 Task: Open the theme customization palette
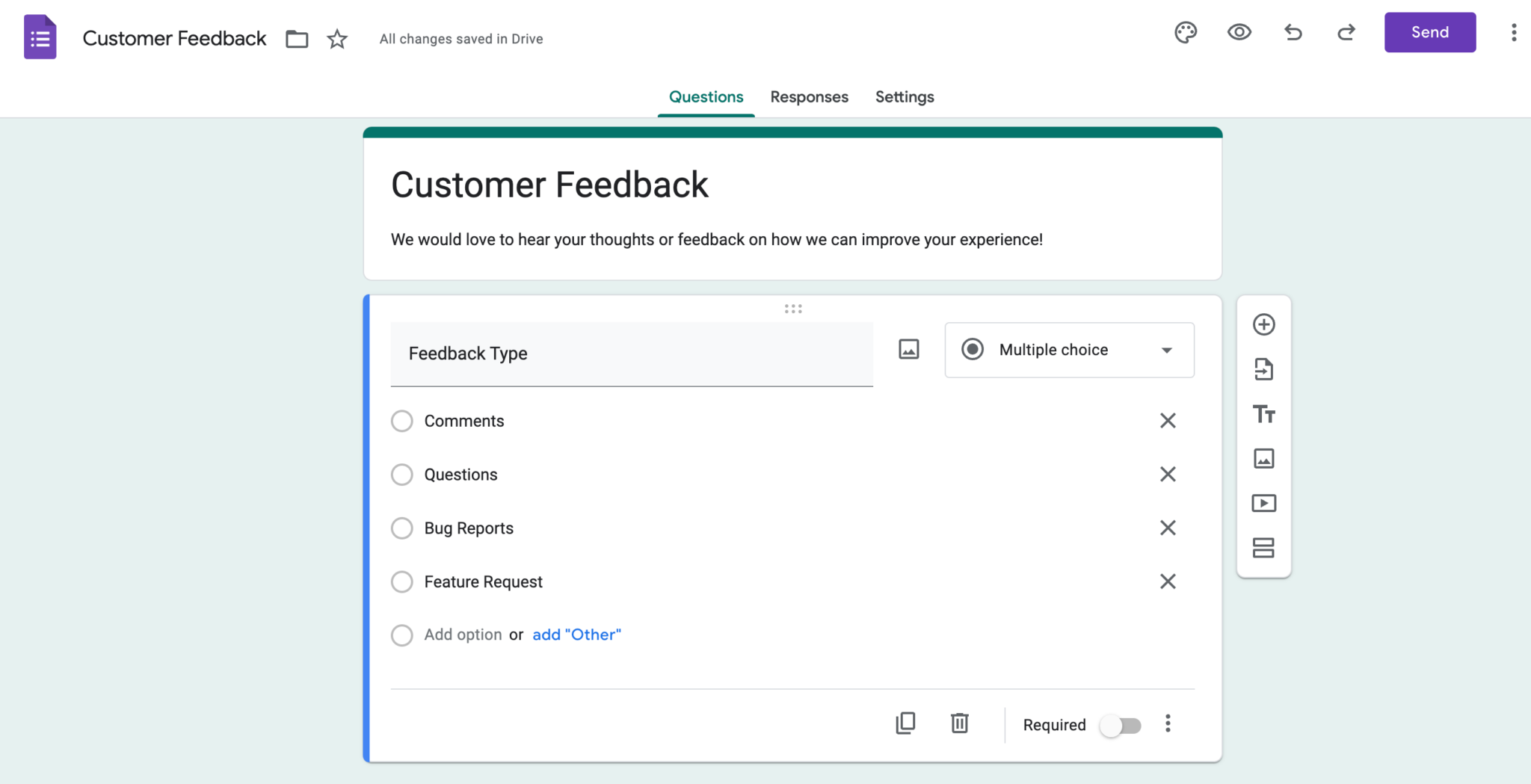1186,32
